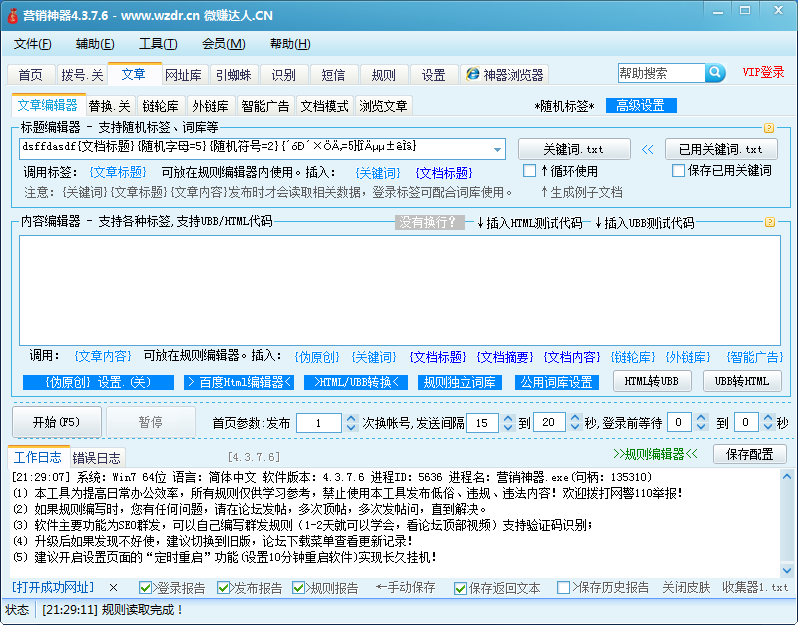Click the 手动保存 link

(406, 588)
